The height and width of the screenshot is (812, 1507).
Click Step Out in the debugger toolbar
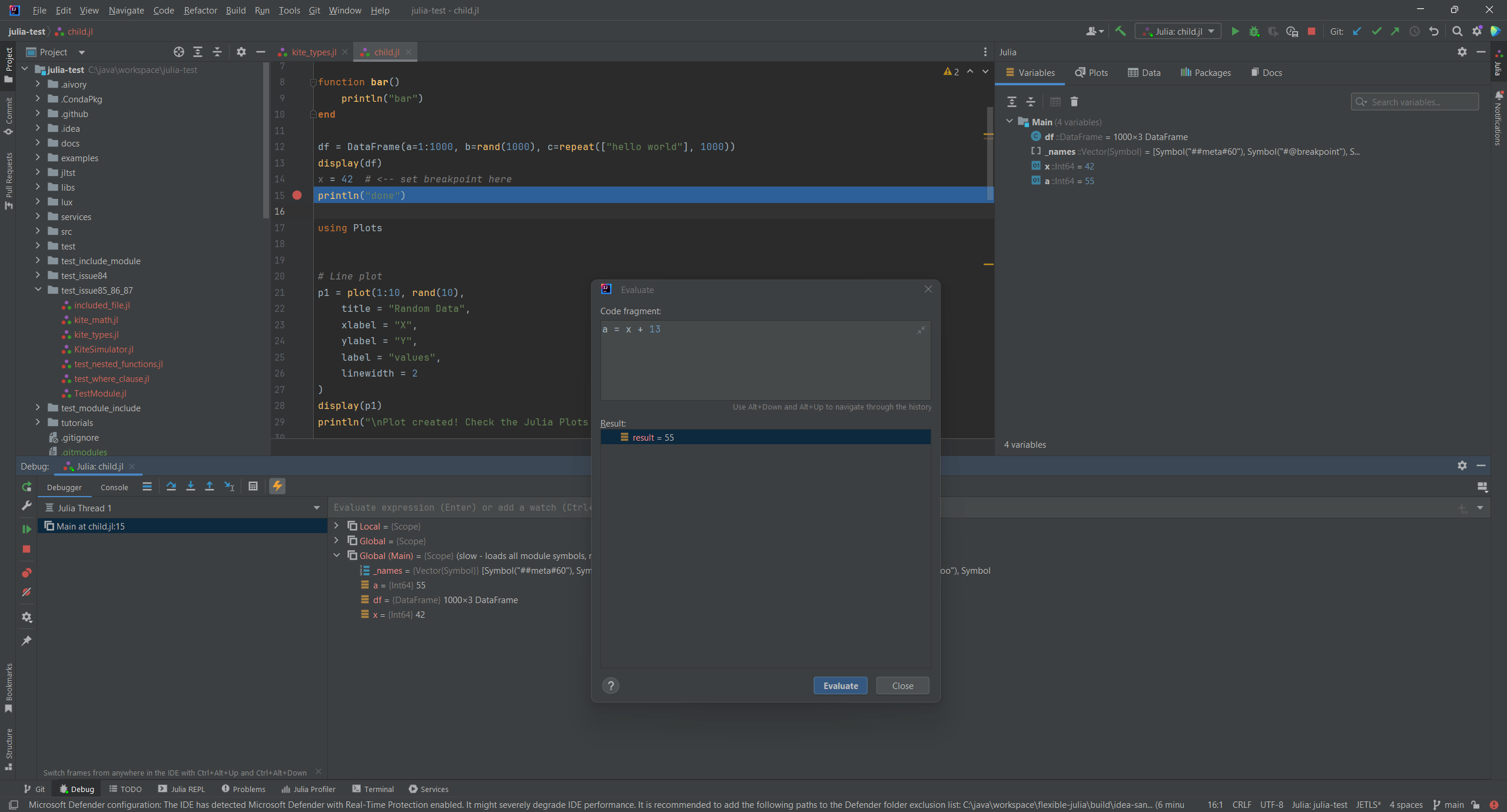click(x=209, y=486)
